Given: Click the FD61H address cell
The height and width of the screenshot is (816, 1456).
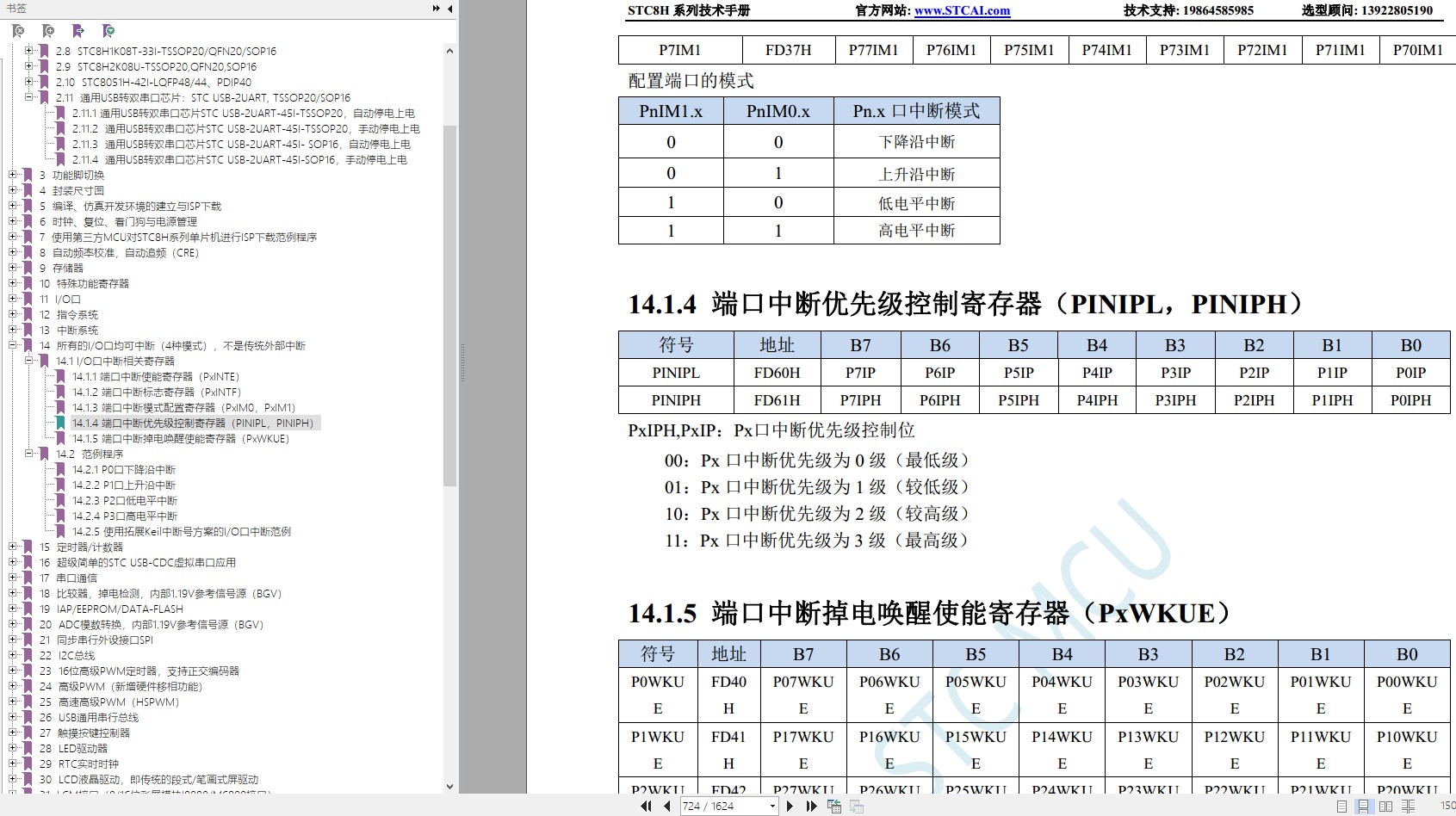Looking at the screenshot, I should pos(777,400).
